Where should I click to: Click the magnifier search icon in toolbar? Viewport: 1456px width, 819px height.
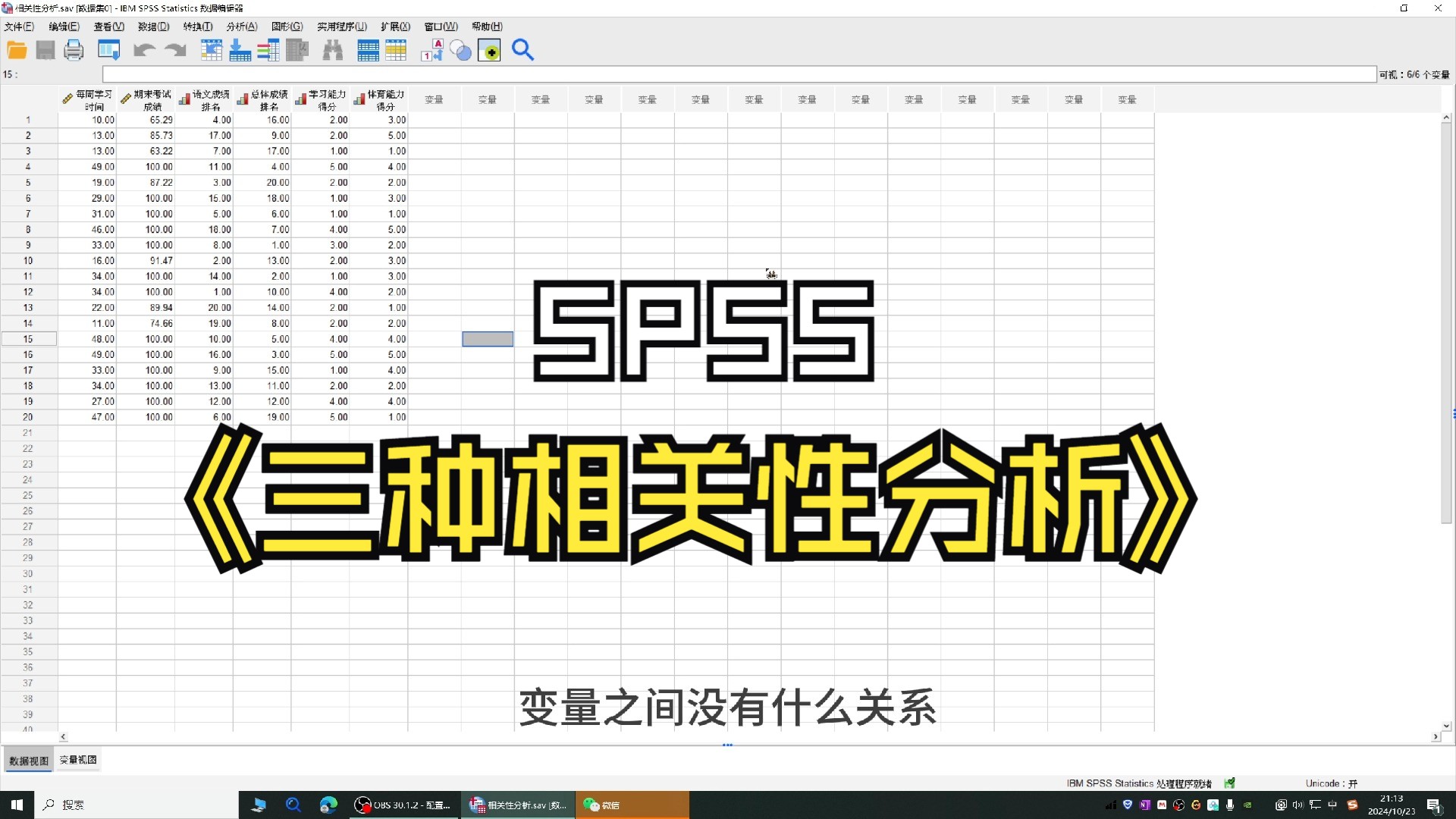point(522,51)
